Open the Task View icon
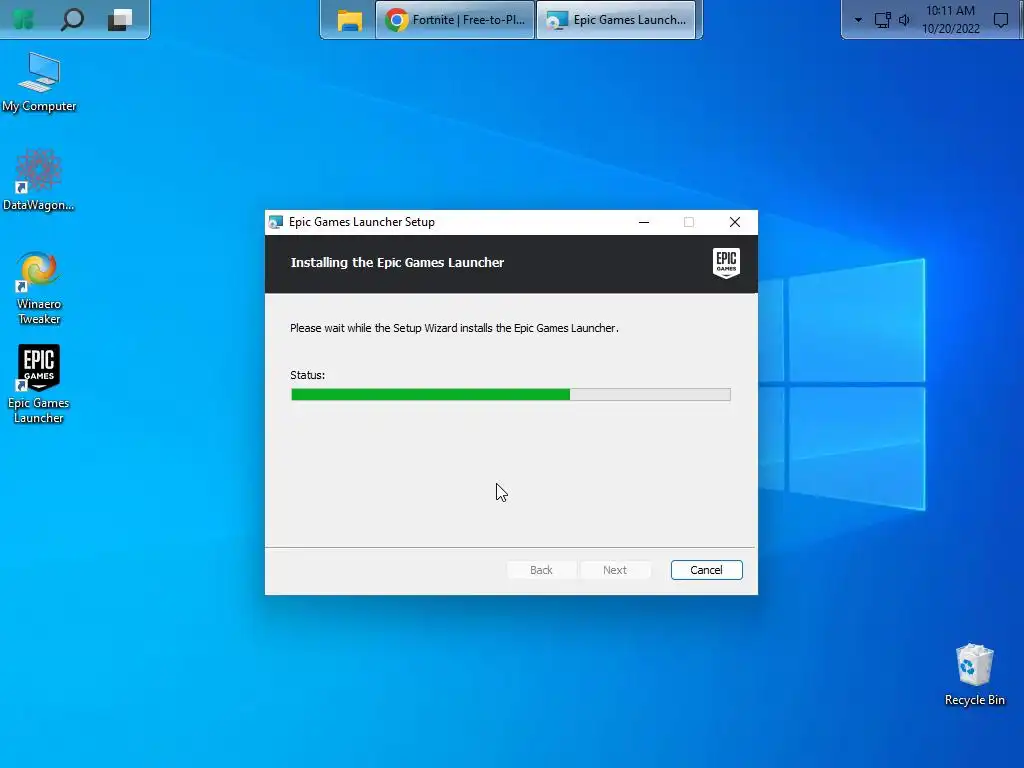 click(x=120, y=20)
